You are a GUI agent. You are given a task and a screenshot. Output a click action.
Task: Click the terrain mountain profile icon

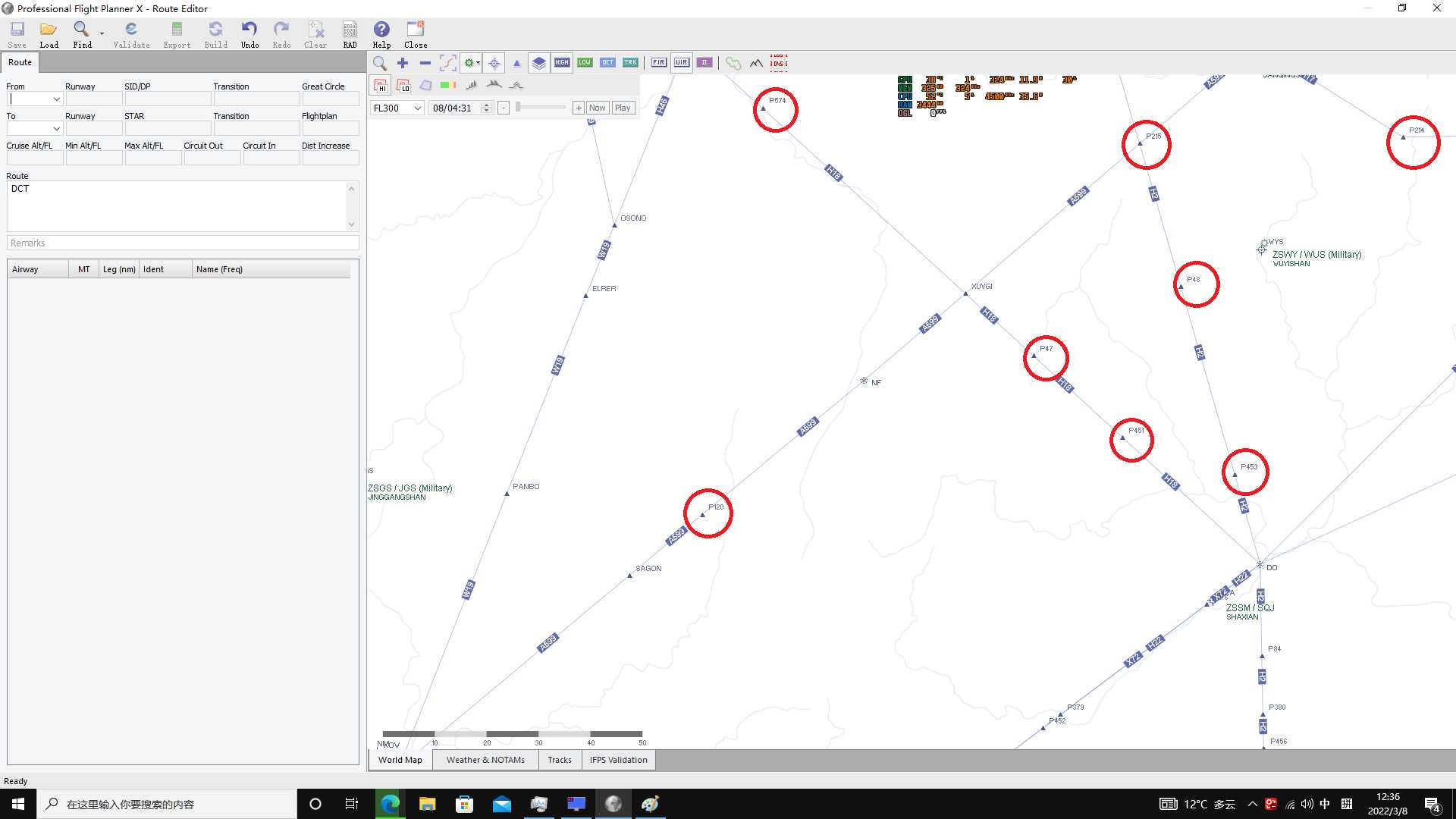click(x=756, y=63)
